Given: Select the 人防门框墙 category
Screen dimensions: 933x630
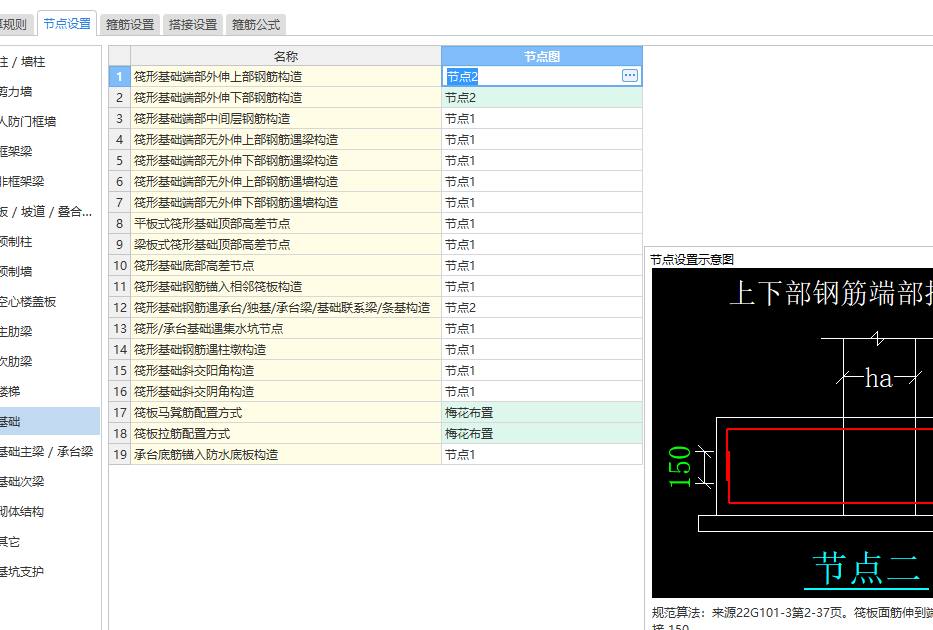Looking at the screenshot, I should coord(49,121).
